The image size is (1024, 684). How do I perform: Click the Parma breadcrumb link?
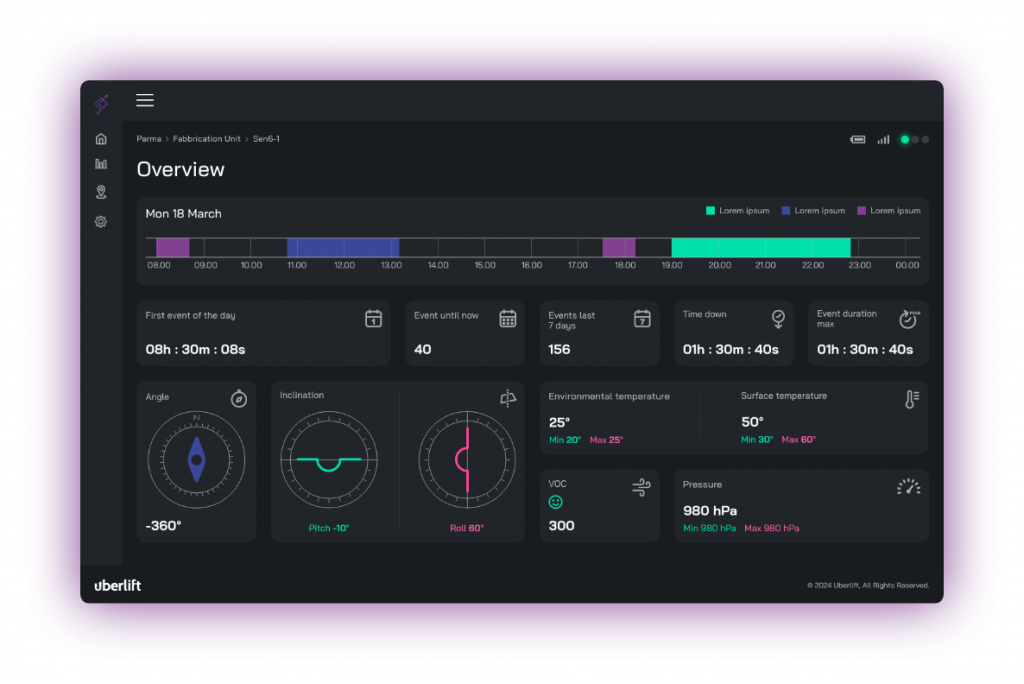pyautogui.click(x=148, y=139)
